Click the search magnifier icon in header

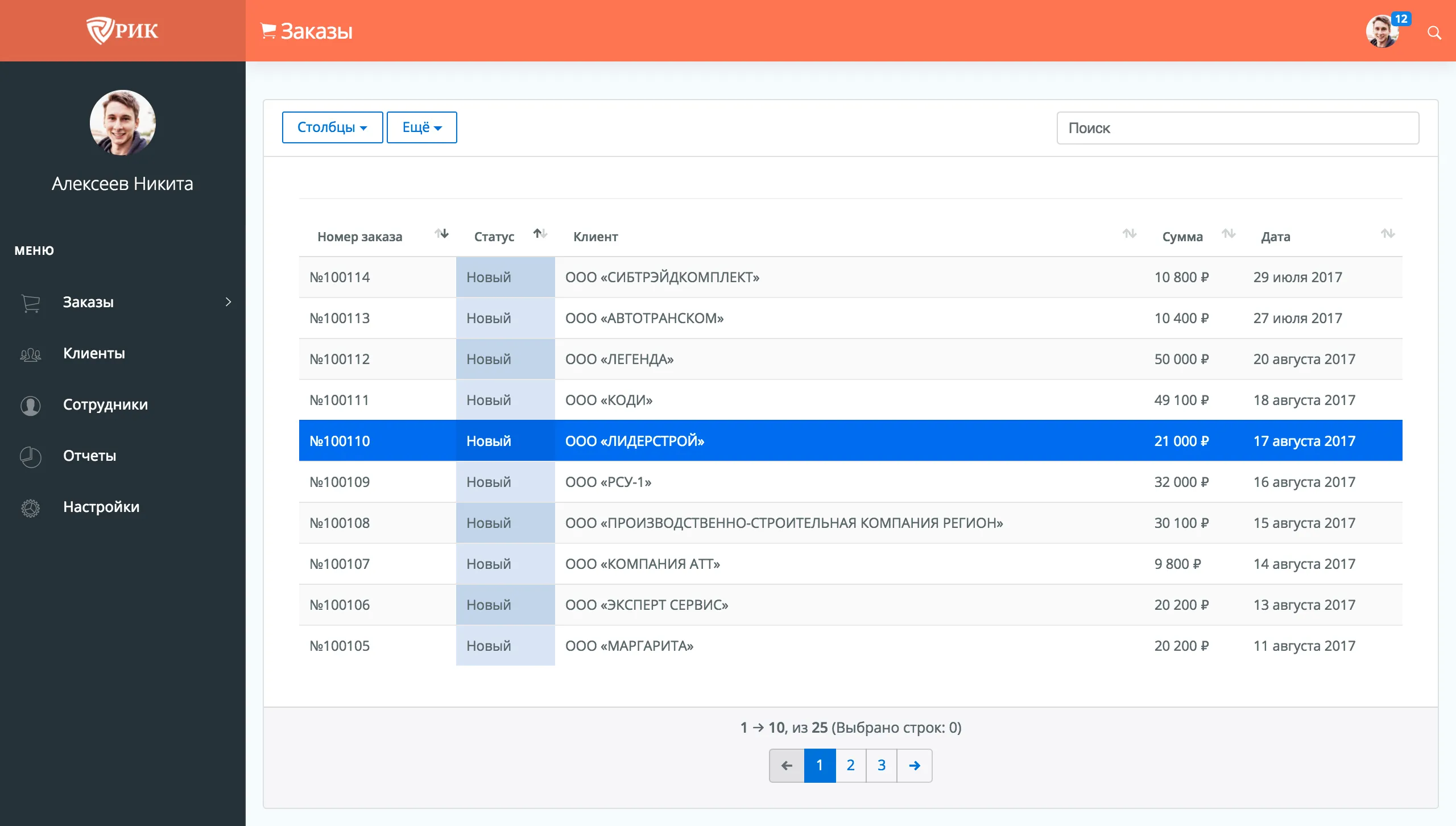click(1434, 32)
